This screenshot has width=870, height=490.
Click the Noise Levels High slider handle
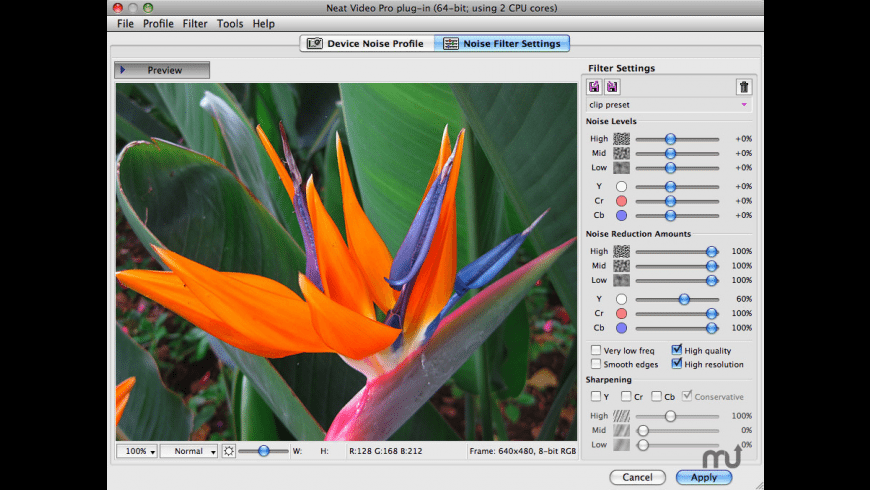pos(670,139)
